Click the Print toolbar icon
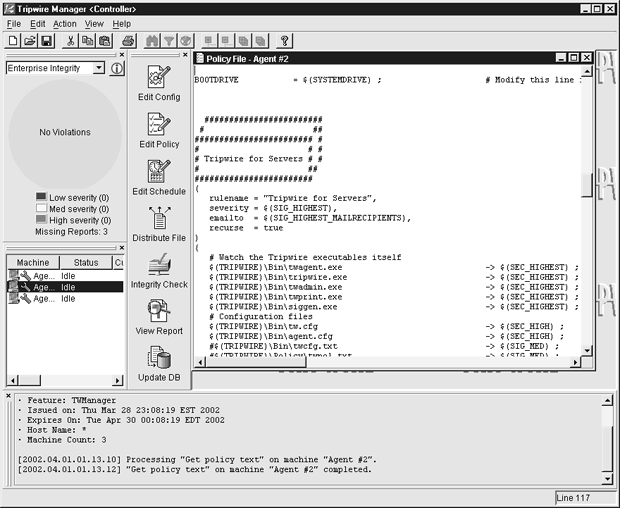 (129, 41)
